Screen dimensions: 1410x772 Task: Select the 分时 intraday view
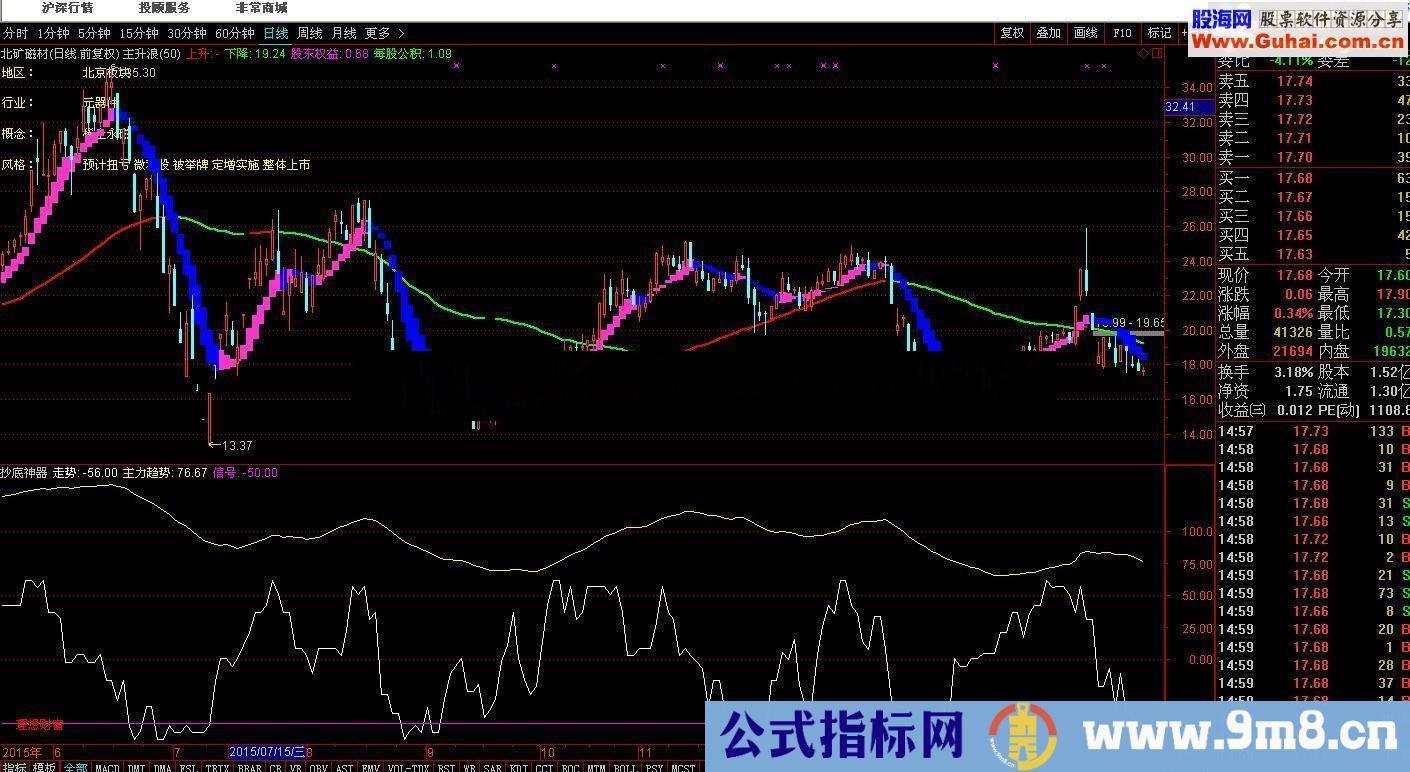16,32
